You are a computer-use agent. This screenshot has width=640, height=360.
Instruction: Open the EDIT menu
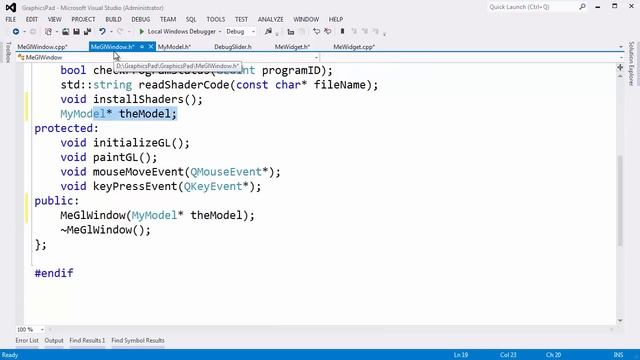pyautogui.click(x=31, y=19)
